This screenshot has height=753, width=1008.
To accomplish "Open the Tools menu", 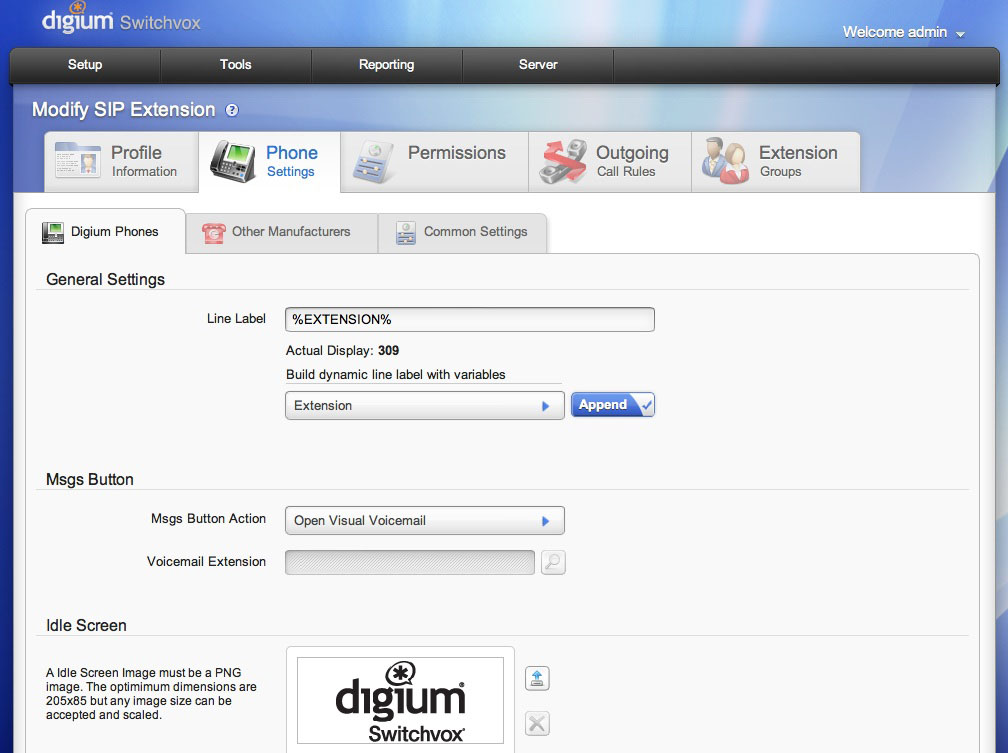I will 235,65.
